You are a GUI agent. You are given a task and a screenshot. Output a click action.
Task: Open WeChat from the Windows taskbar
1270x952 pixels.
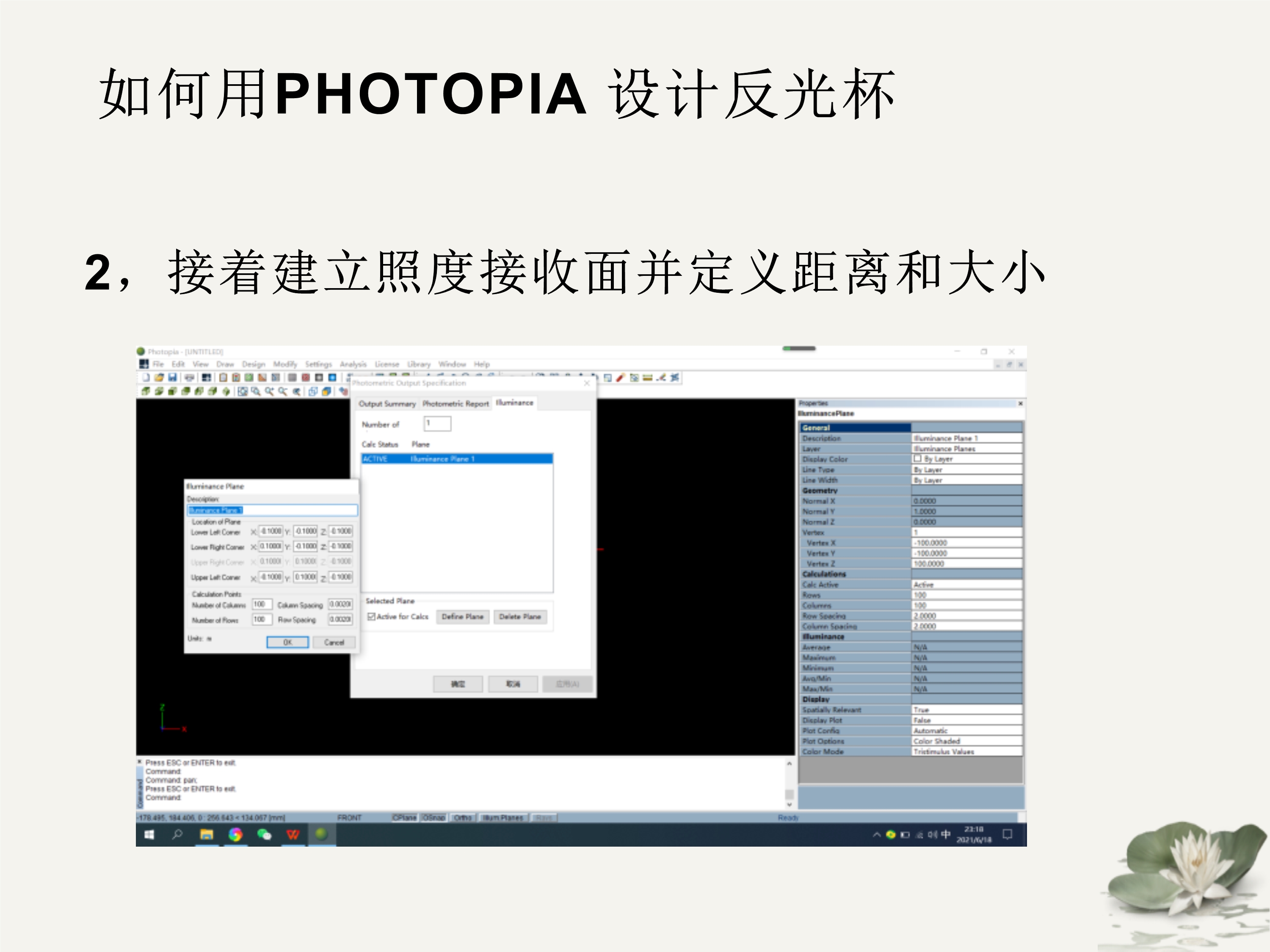(264, 834)
